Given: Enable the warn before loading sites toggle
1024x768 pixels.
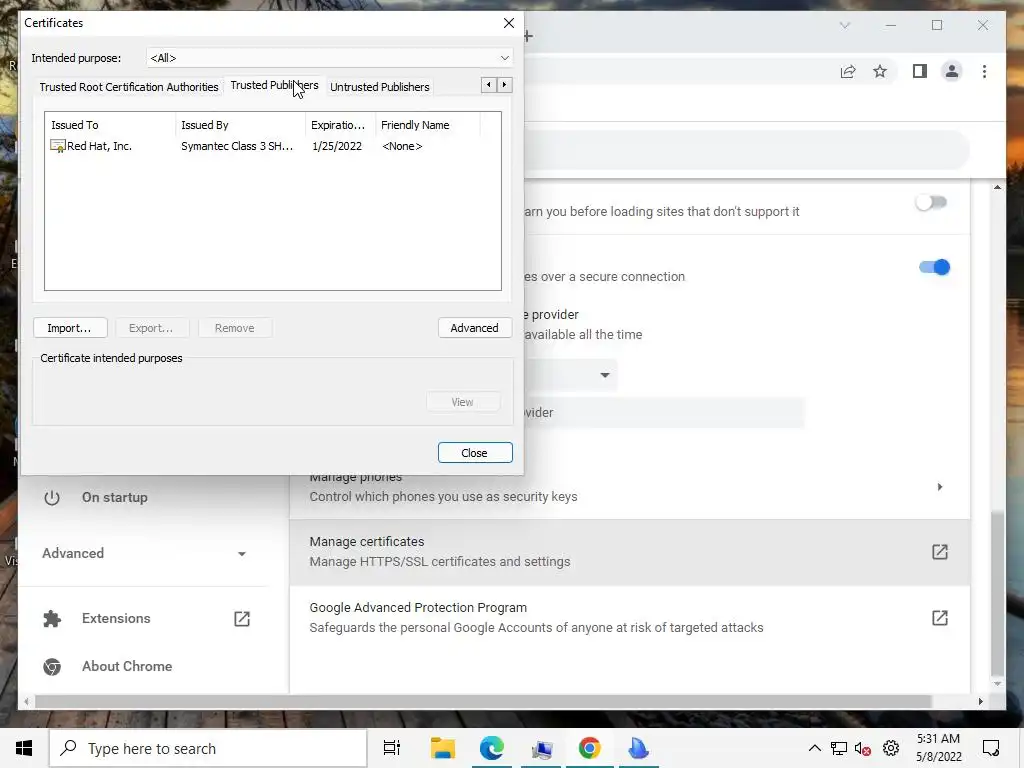Looking at the screenshot, I should [x=931, y=202].
